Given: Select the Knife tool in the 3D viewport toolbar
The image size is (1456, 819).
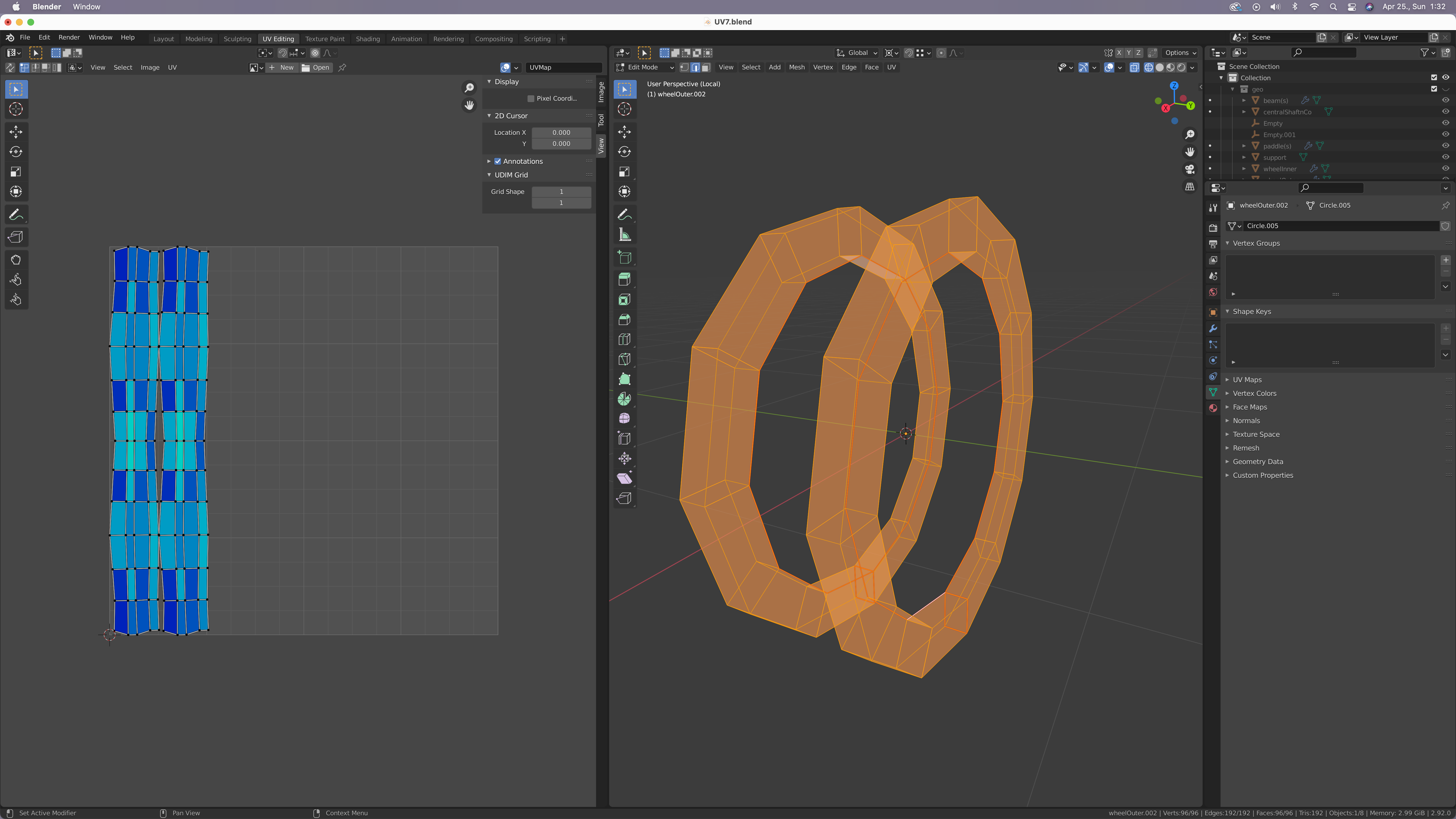Looking at the screenshot, I should click(624, 359).
